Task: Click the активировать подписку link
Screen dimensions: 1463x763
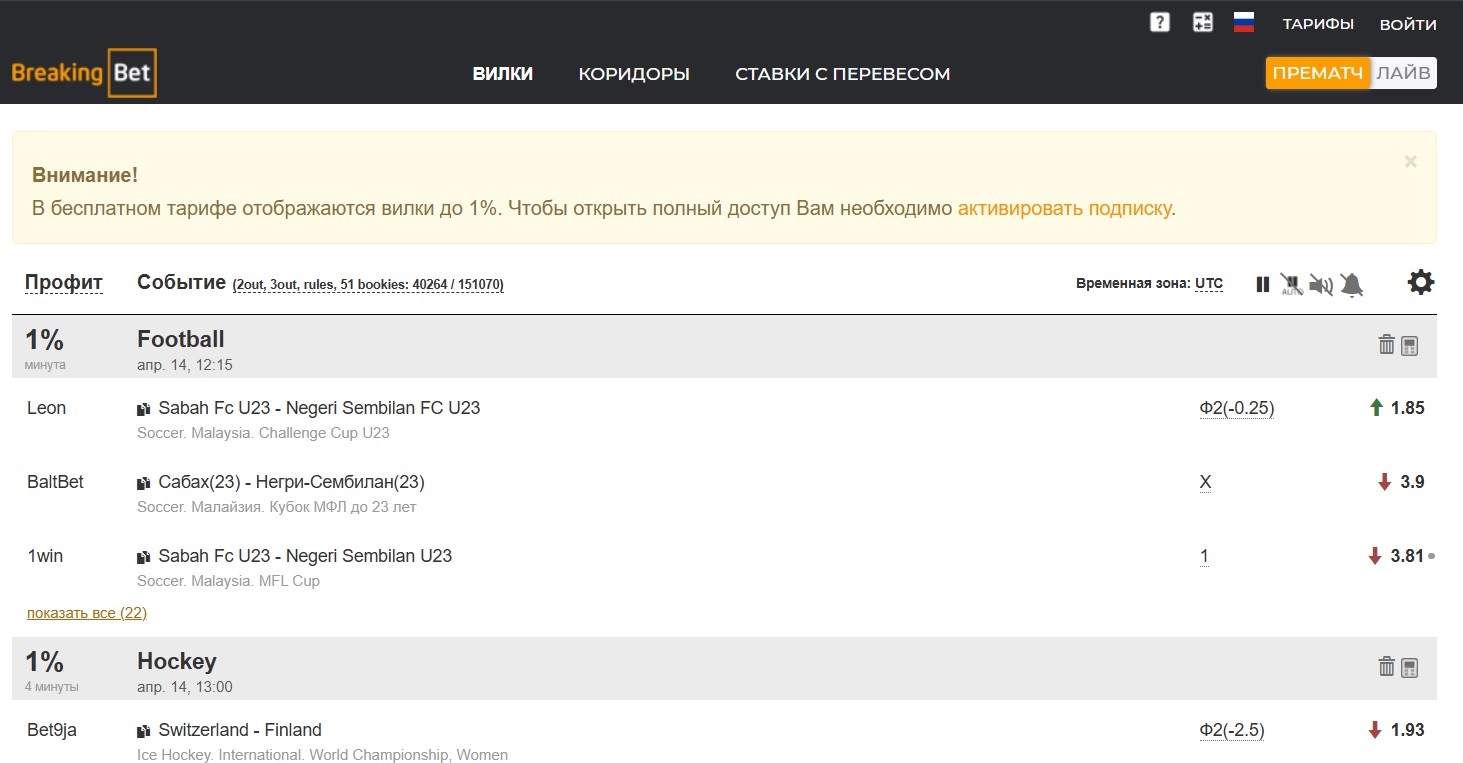Action: pyautogui.click(x=1064, y=209)
